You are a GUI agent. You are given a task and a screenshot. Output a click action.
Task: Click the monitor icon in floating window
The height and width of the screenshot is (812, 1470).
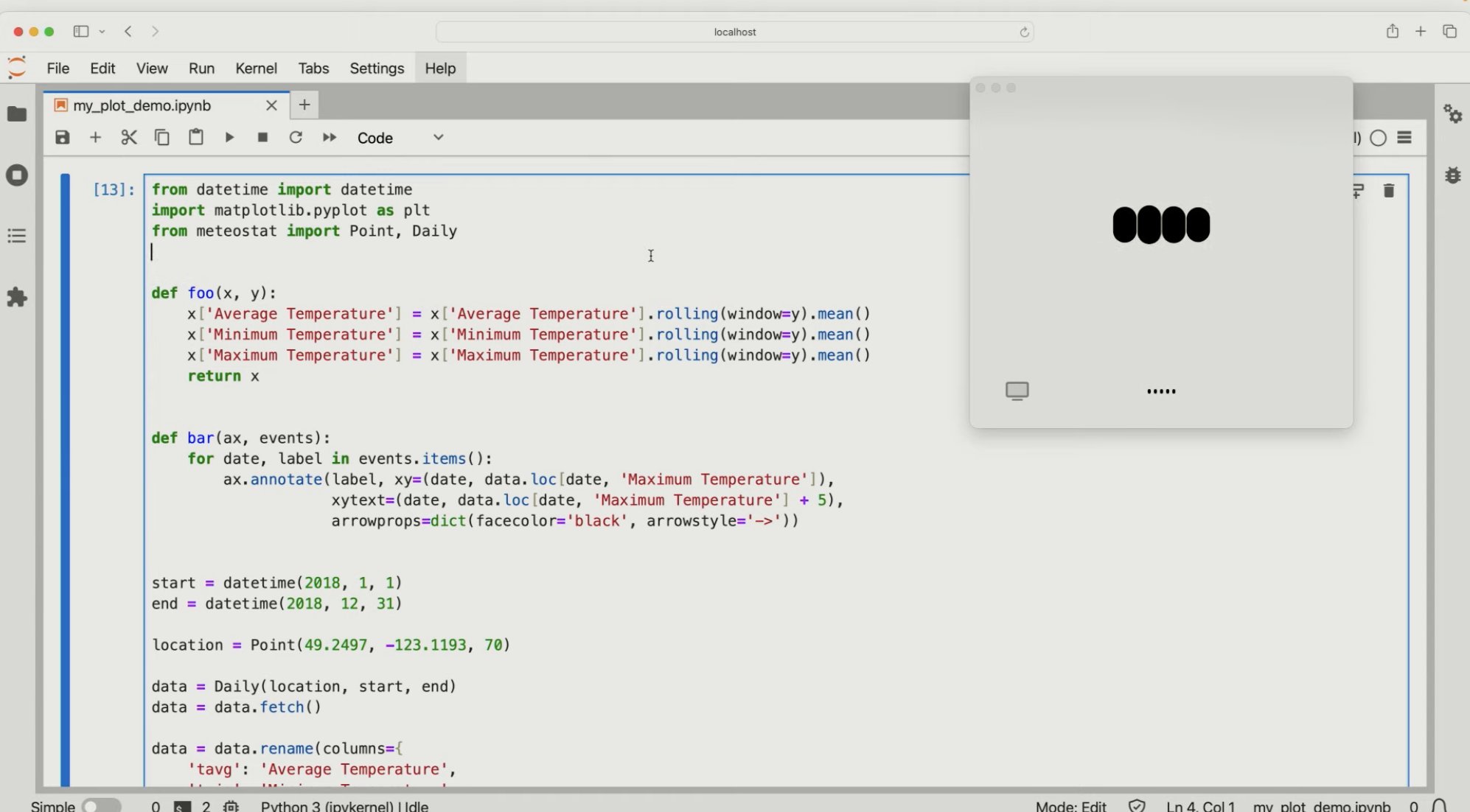[1017, 391]
